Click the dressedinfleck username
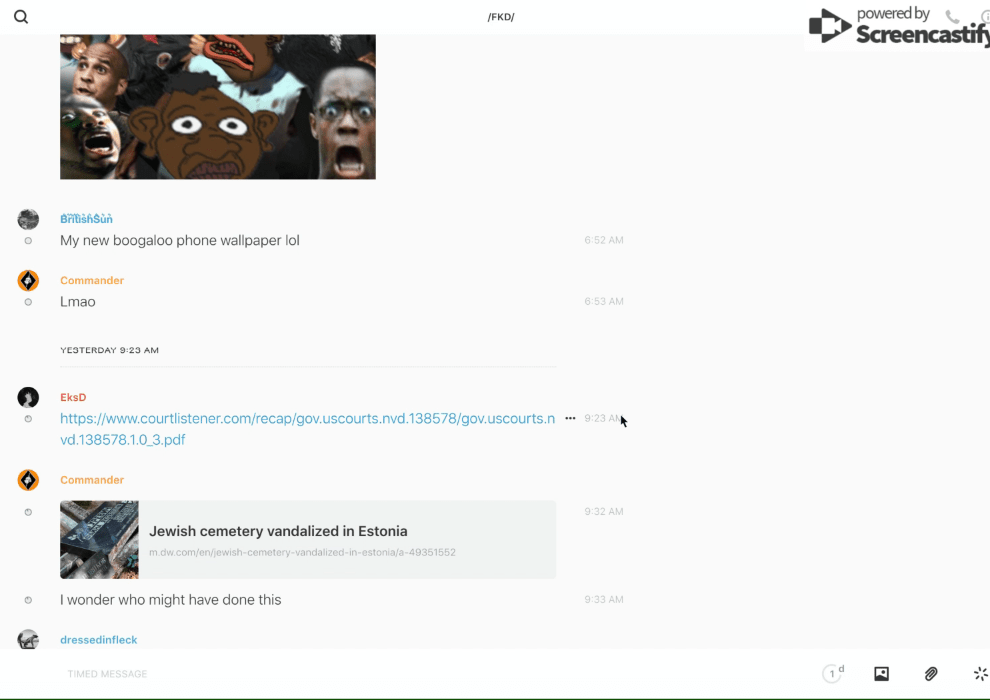990x700 pixels. 98,640
